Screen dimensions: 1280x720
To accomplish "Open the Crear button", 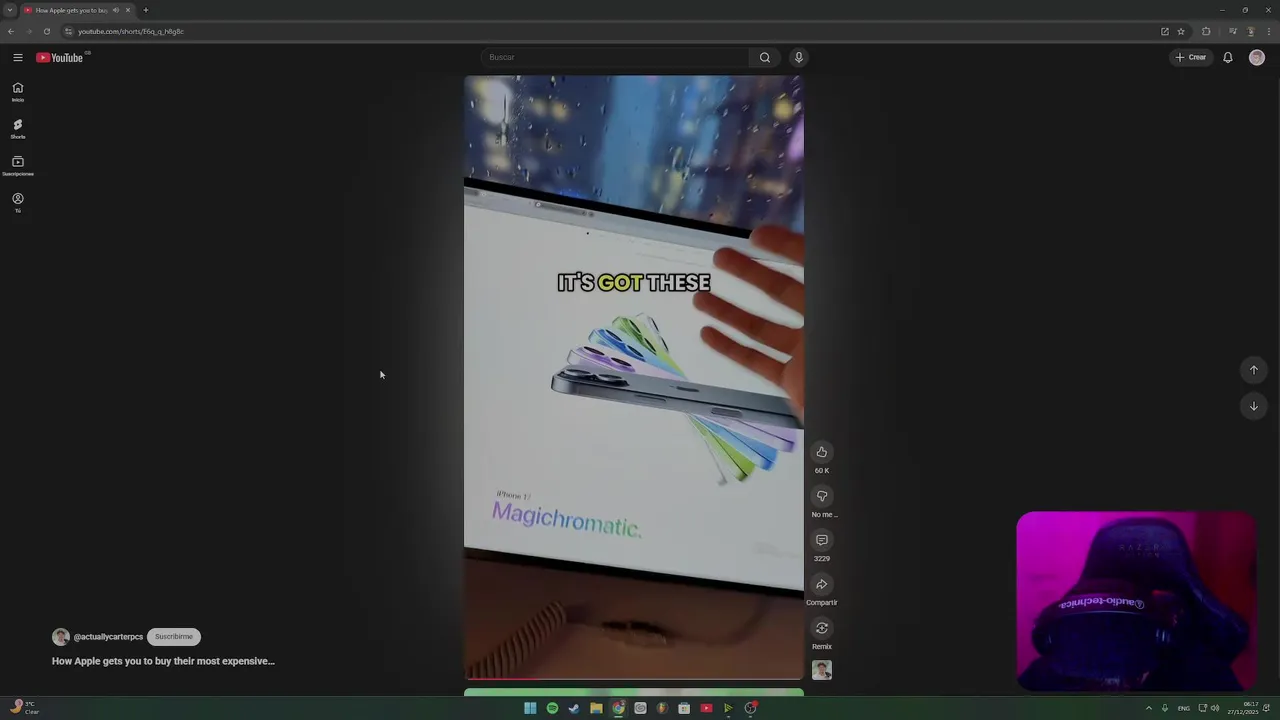I will point(1191,57).
